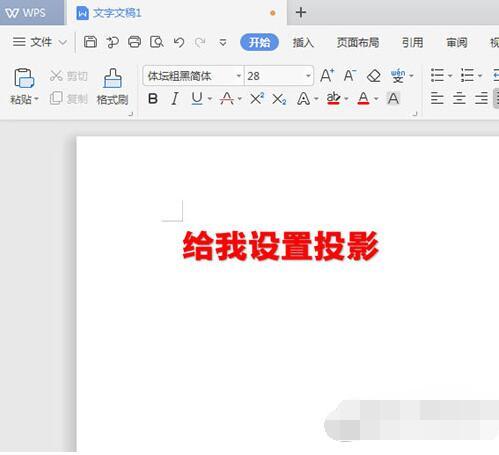Toggle underline formatting
The image size is (499, 455).
click(x=197, y=99)
